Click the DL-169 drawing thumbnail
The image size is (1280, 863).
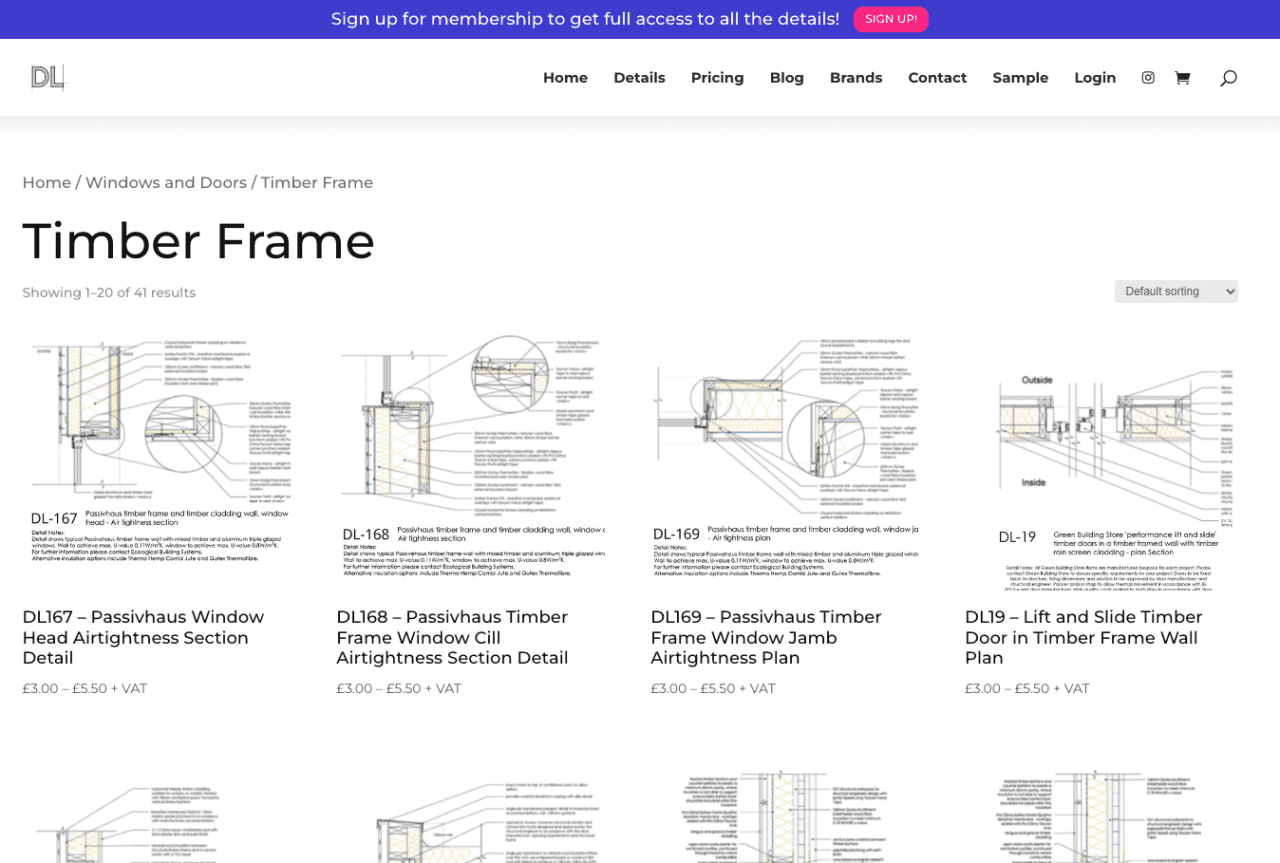coord(785,457)
